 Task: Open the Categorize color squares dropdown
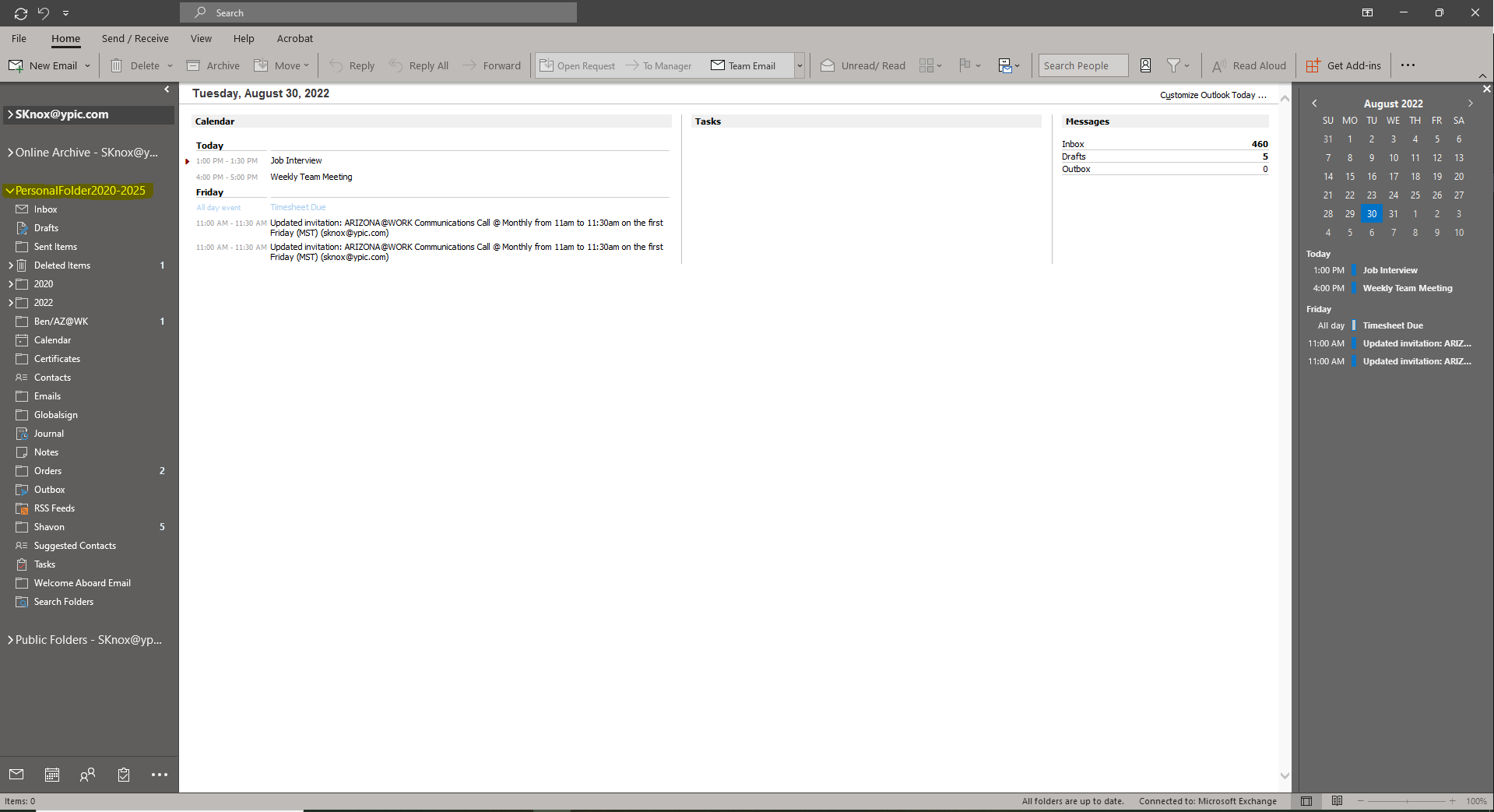coord(930,66)
